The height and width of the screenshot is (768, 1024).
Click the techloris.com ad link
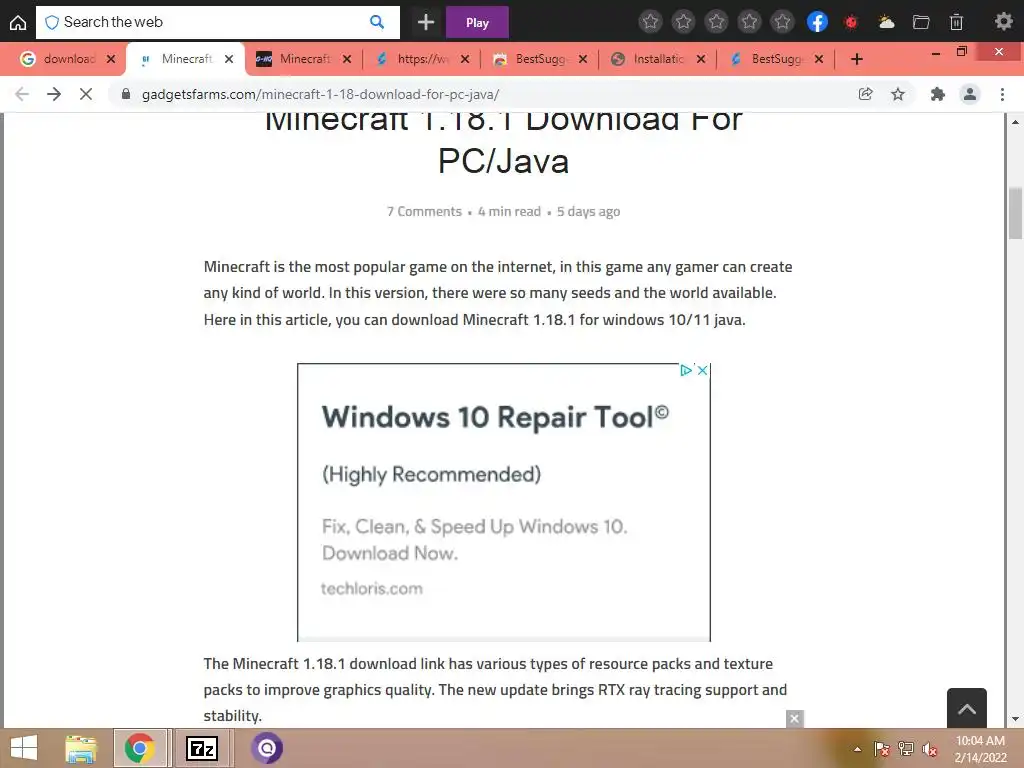(372, 588)
